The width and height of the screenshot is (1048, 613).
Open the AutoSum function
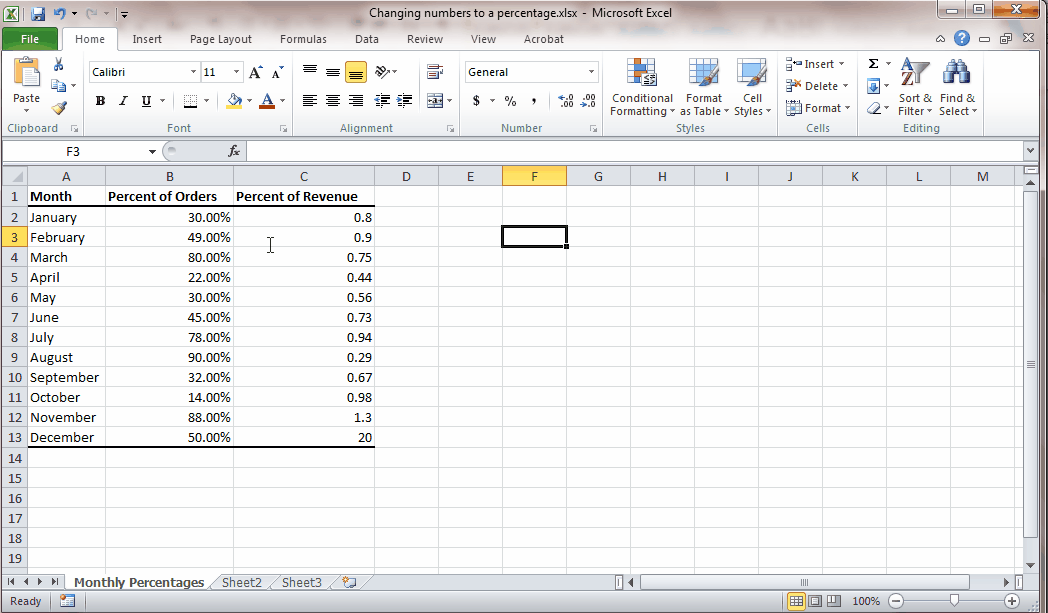point(873,63)
